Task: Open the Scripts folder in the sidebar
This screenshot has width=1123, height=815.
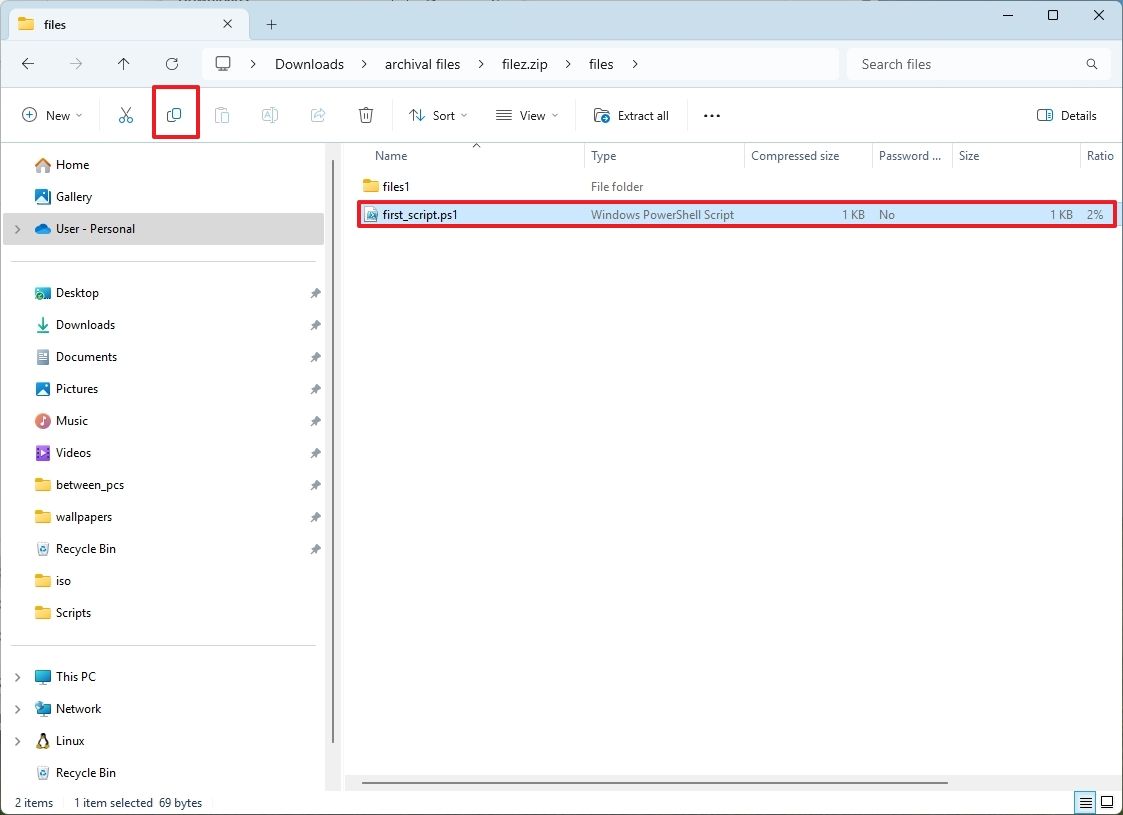Action: click(x=73, y=612)
